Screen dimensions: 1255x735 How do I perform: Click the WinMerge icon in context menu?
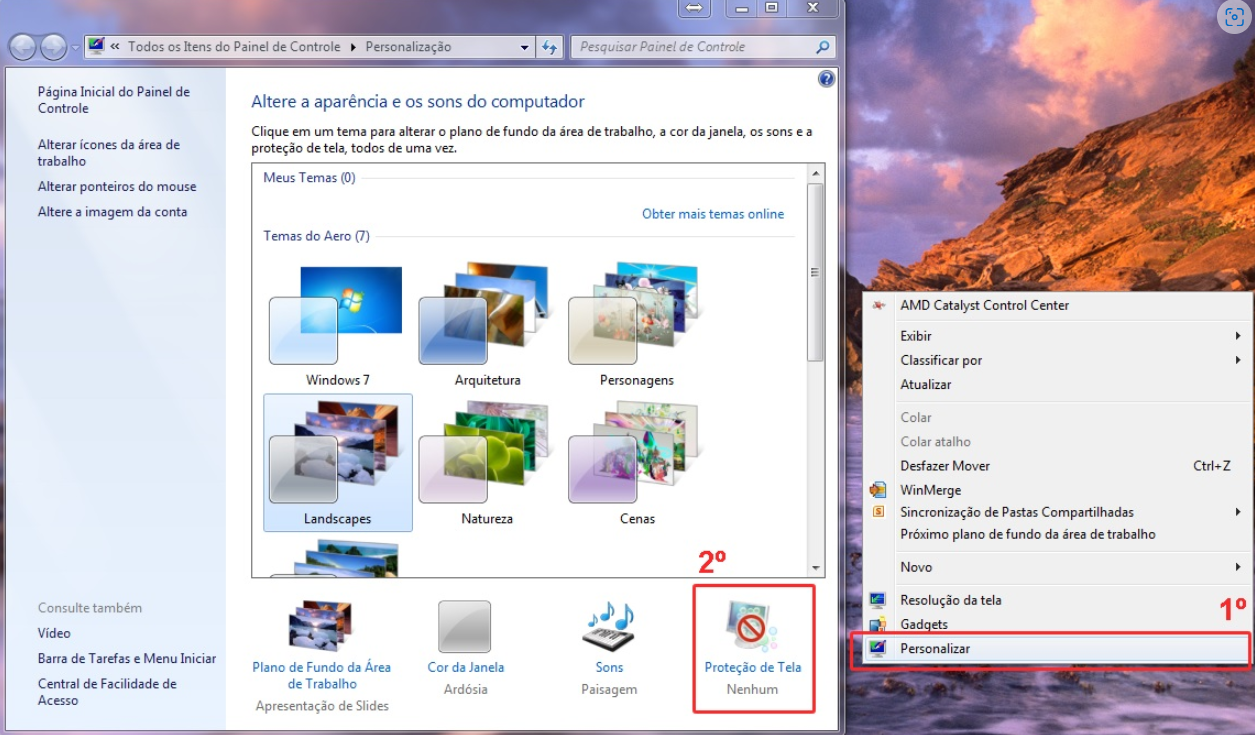[x=878, y=490]
